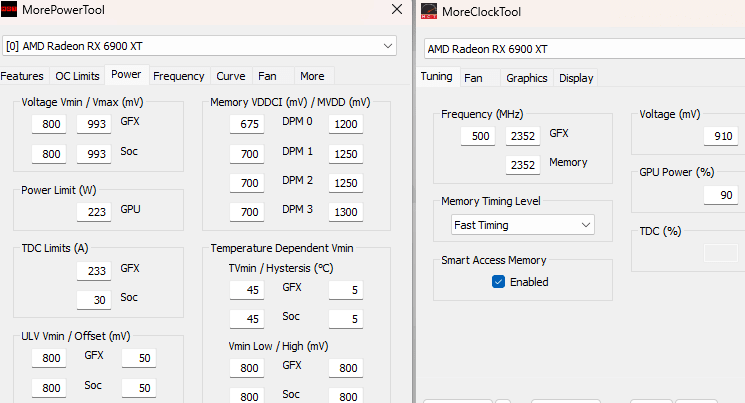Edit the GFX TVmin temperature field
Screen dimensions: 745x403
pyautogui.click(x=247, y=290)
